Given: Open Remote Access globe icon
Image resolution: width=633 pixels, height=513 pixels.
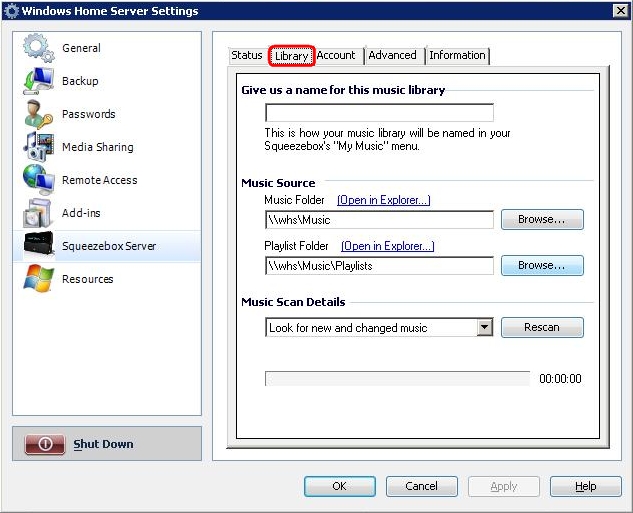Looking at the screenshot, I should [38, 180].
